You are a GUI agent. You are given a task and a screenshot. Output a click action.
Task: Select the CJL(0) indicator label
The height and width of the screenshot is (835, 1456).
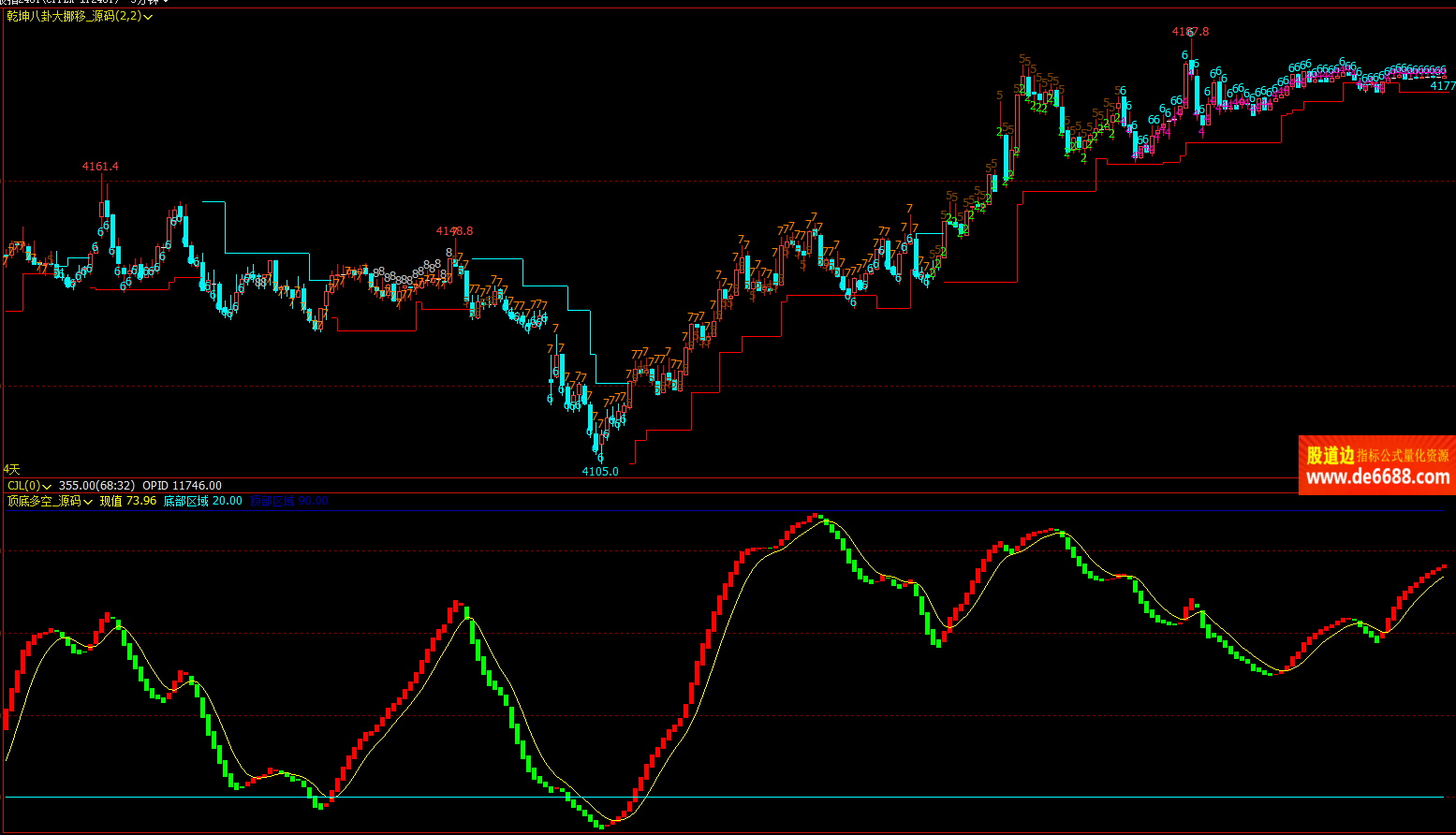(23, 486)
